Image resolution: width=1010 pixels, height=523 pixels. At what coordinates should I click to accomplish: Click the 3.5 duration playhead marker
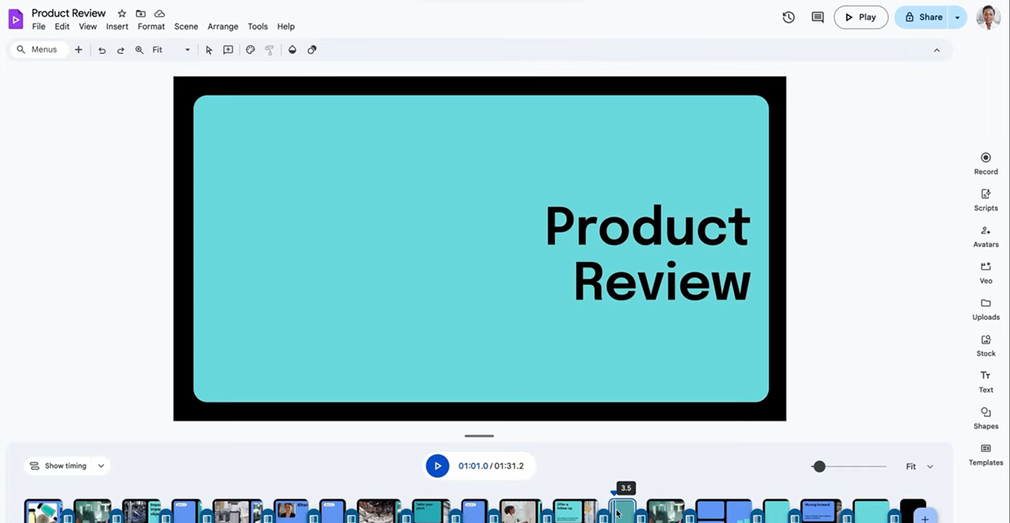point(625,488)
